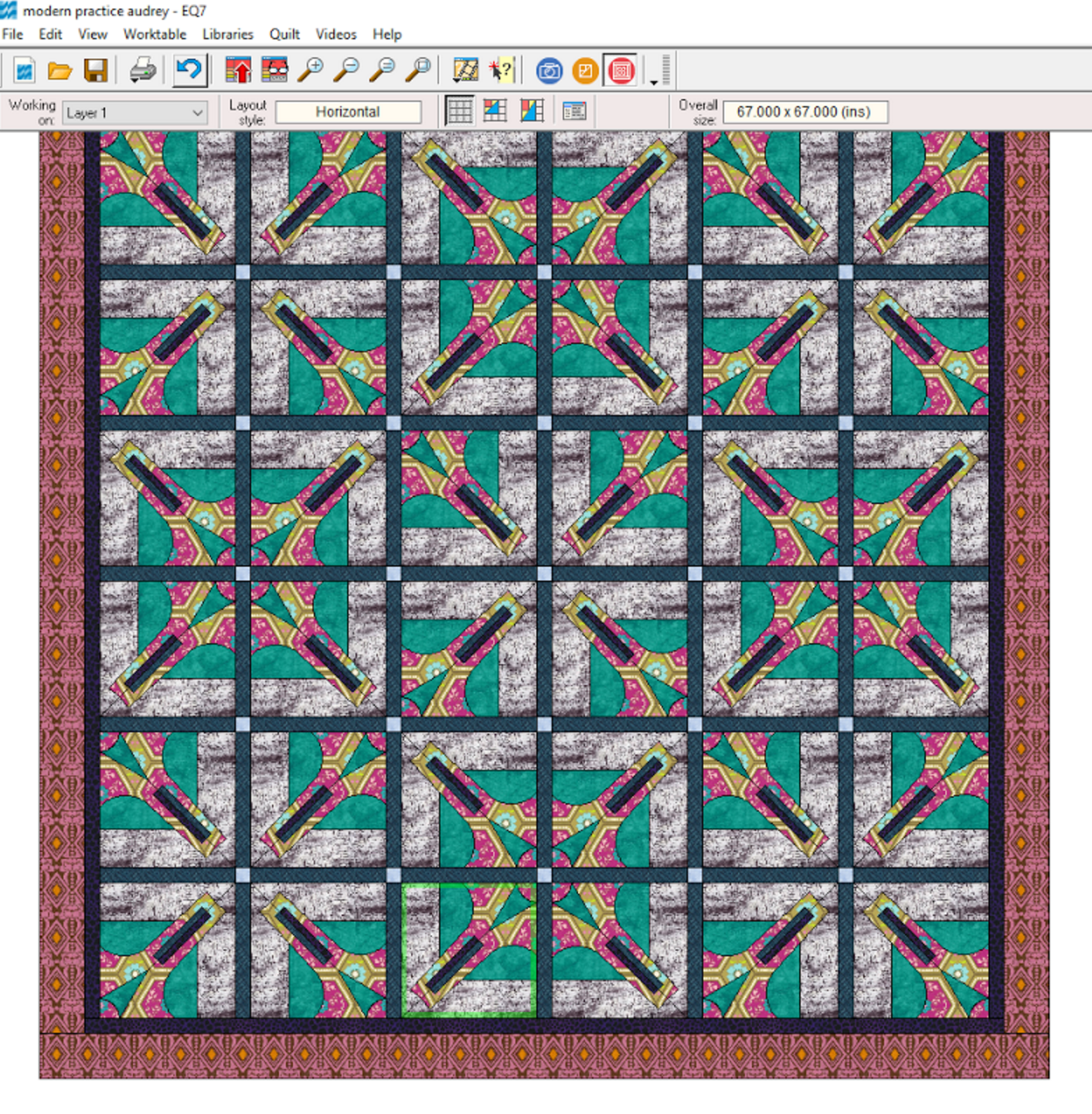Click the Display Dynamic Help cursor icon
Viewport: 1092px width, 1114px height.
click(501, 71)
